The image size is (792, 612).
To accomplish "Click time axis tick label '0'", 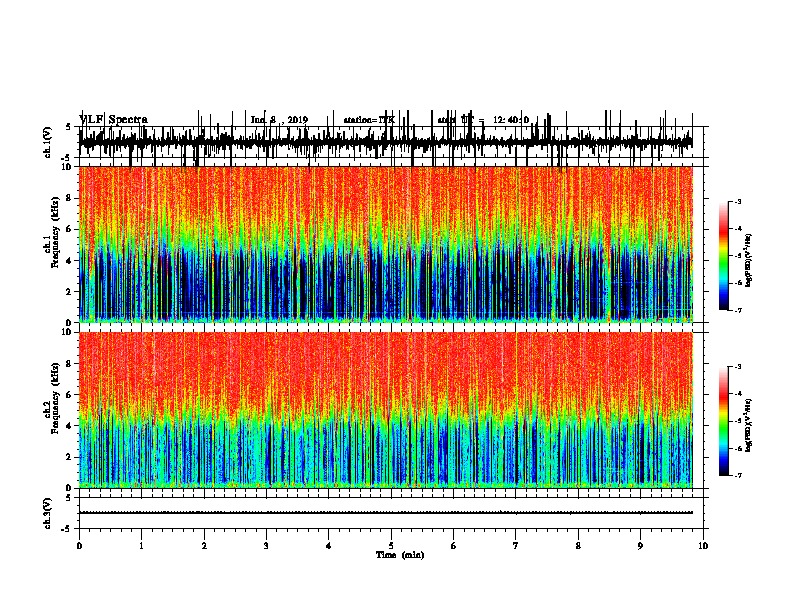I will pyautogui.click(x=79, y=546).
